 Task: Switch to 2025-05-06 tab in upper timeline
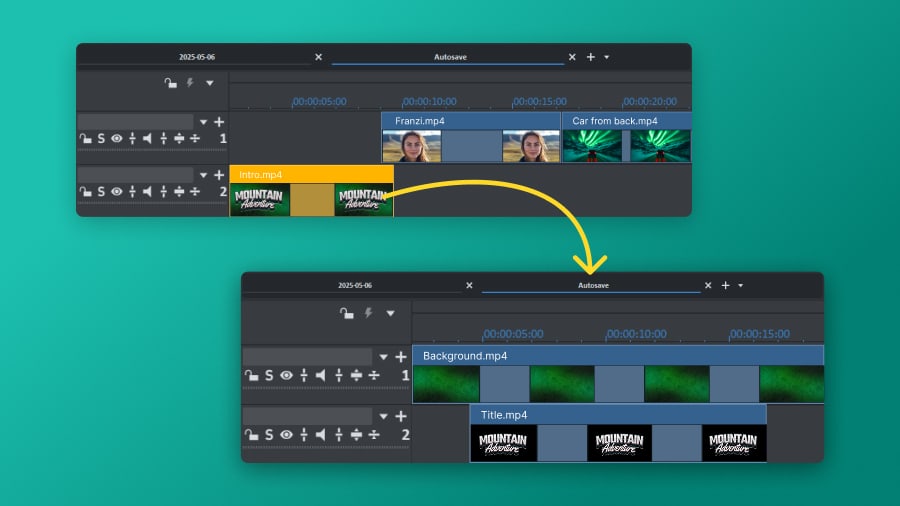[197, 57]
